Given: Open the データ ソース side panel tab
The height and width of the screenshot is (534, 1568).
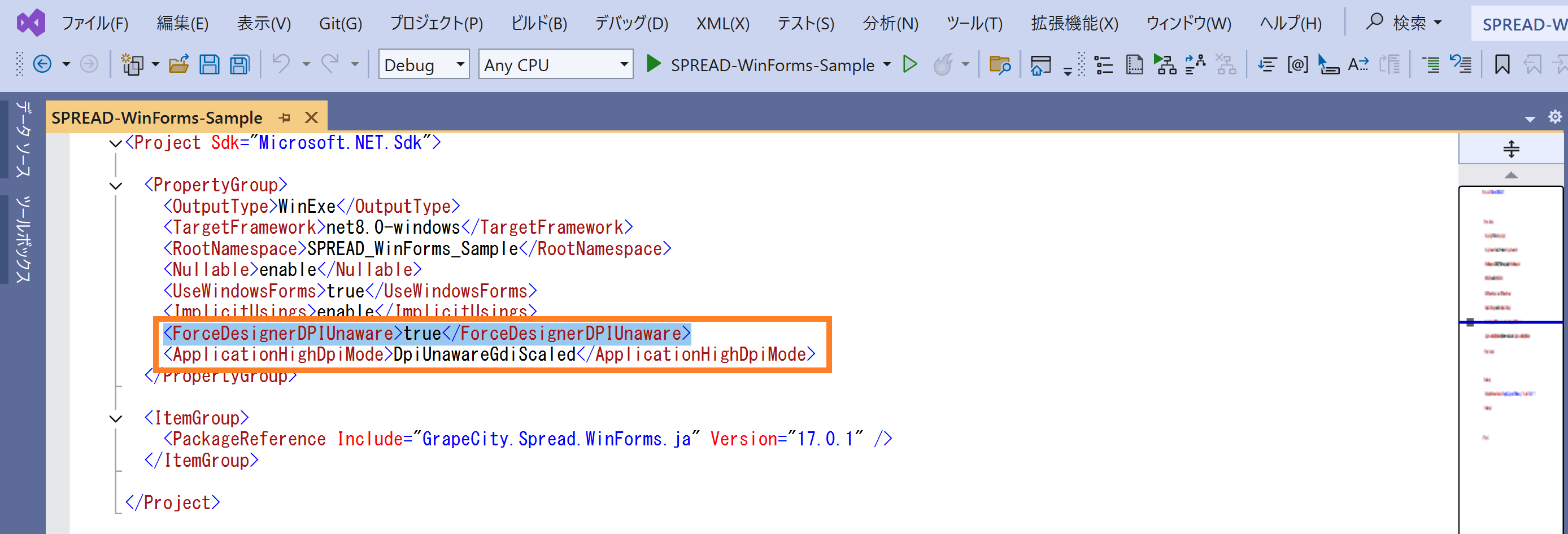Looking at the screenshot, I should tap(23, 139).
